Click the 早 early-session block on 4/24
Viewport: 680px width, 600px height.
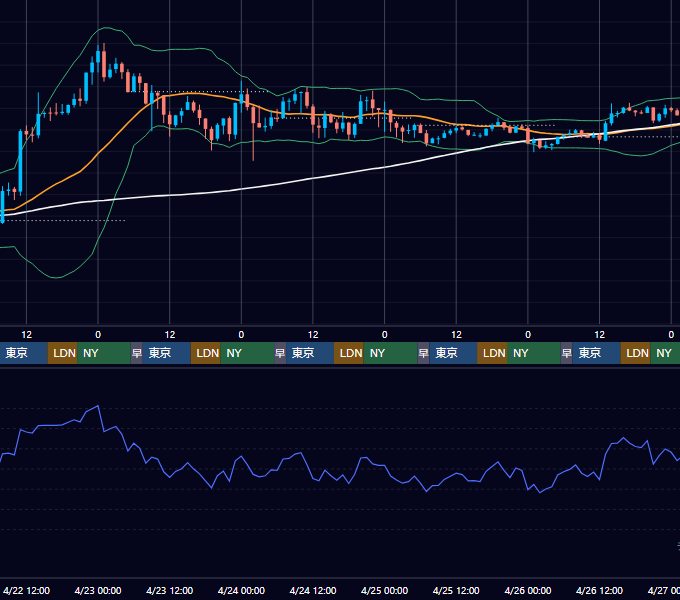point(280,353)
